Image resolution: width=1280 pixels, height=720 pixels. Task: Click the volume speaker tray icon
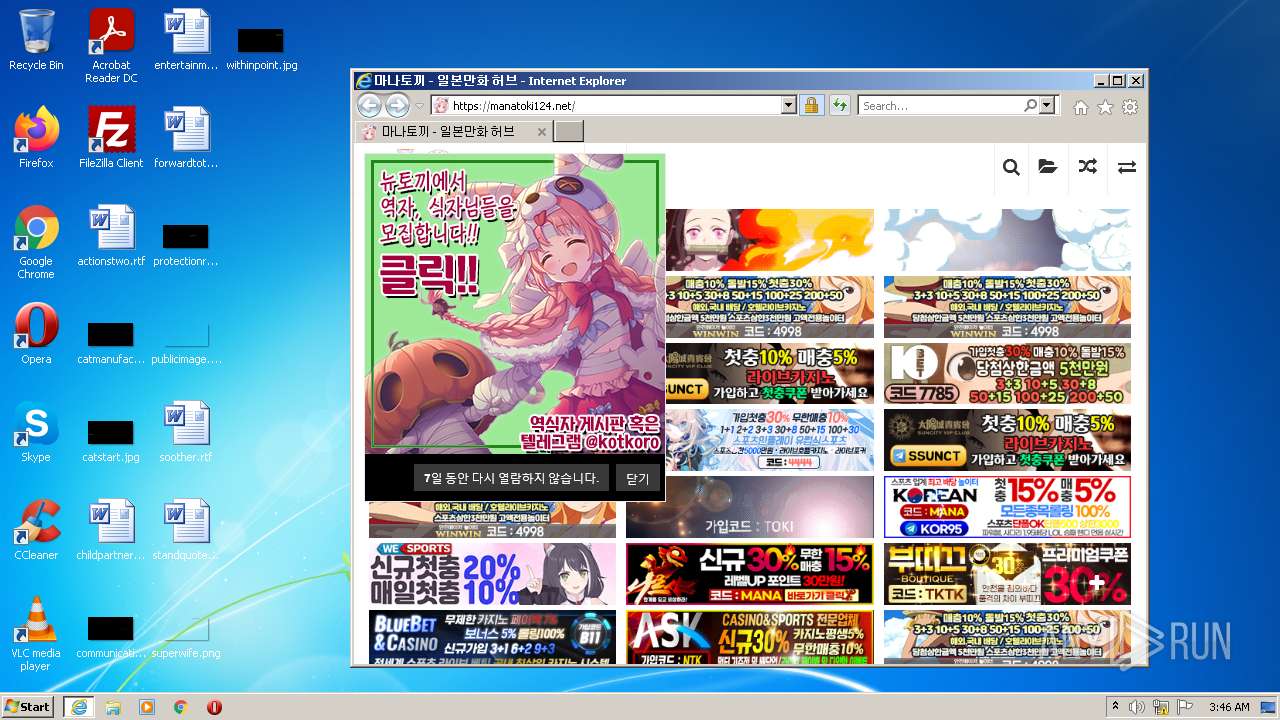(1137, 707)
